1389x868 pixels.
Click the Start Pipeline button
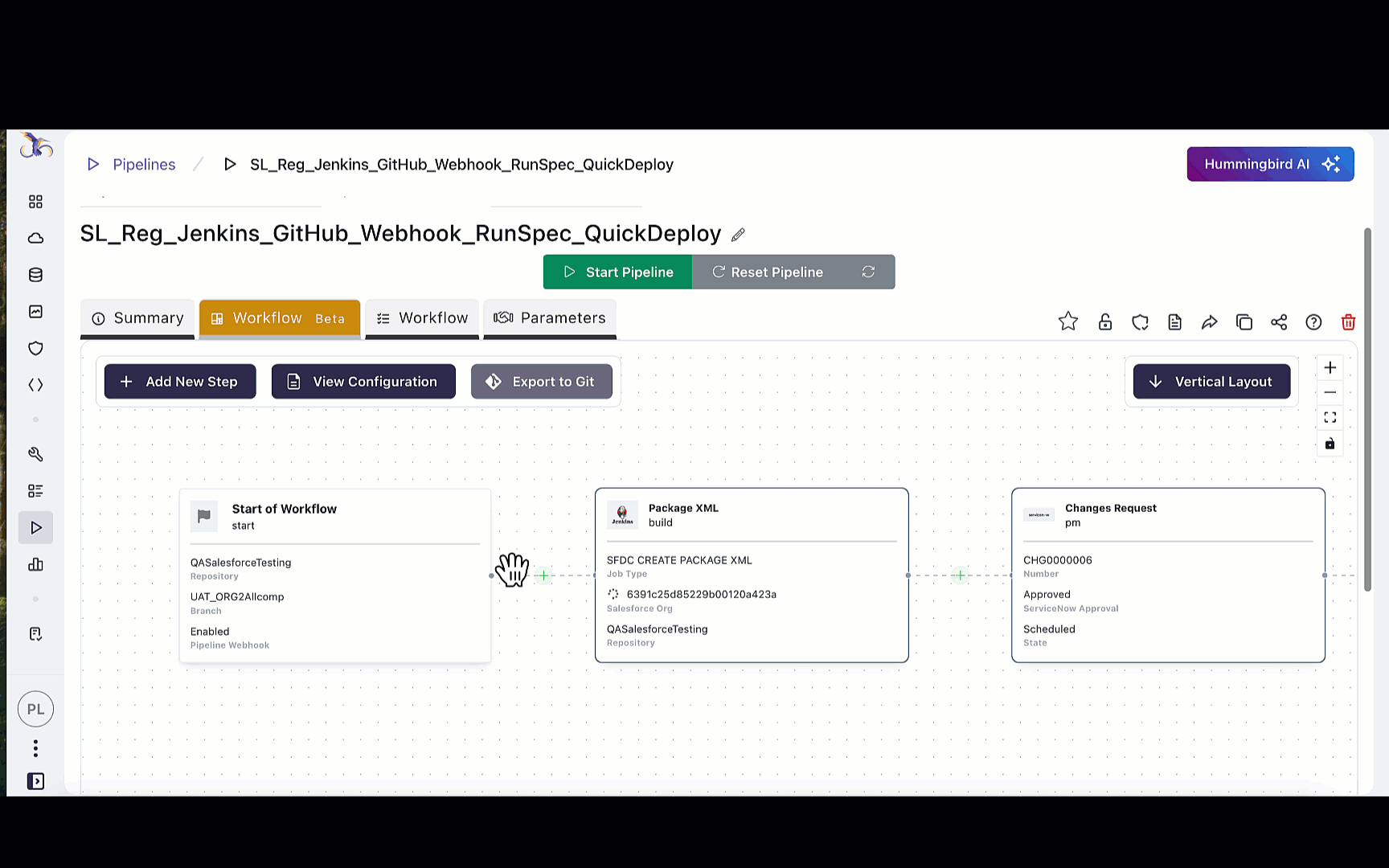(617, 272)
